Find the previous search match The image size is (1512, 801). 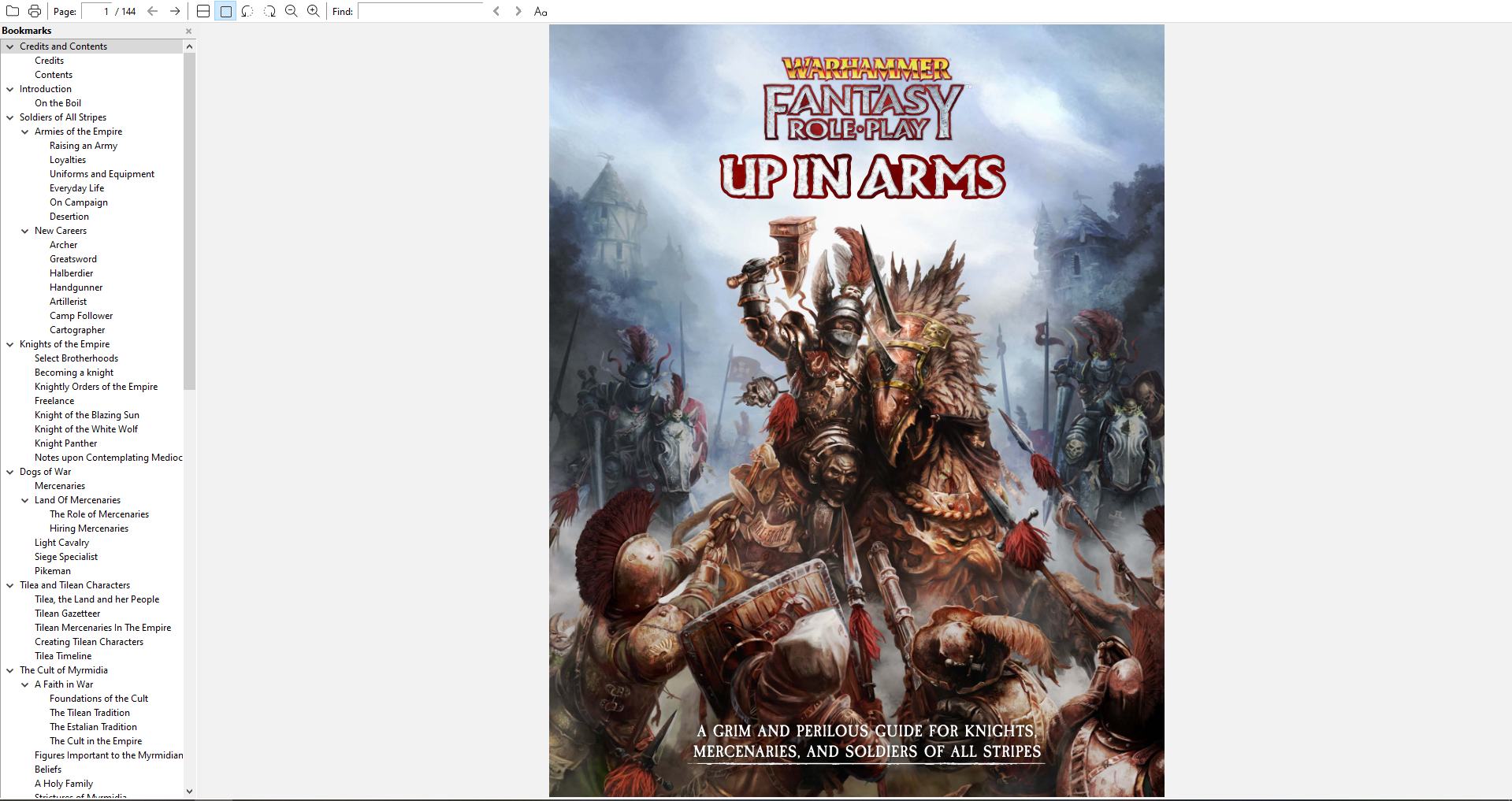coord(496,11)
